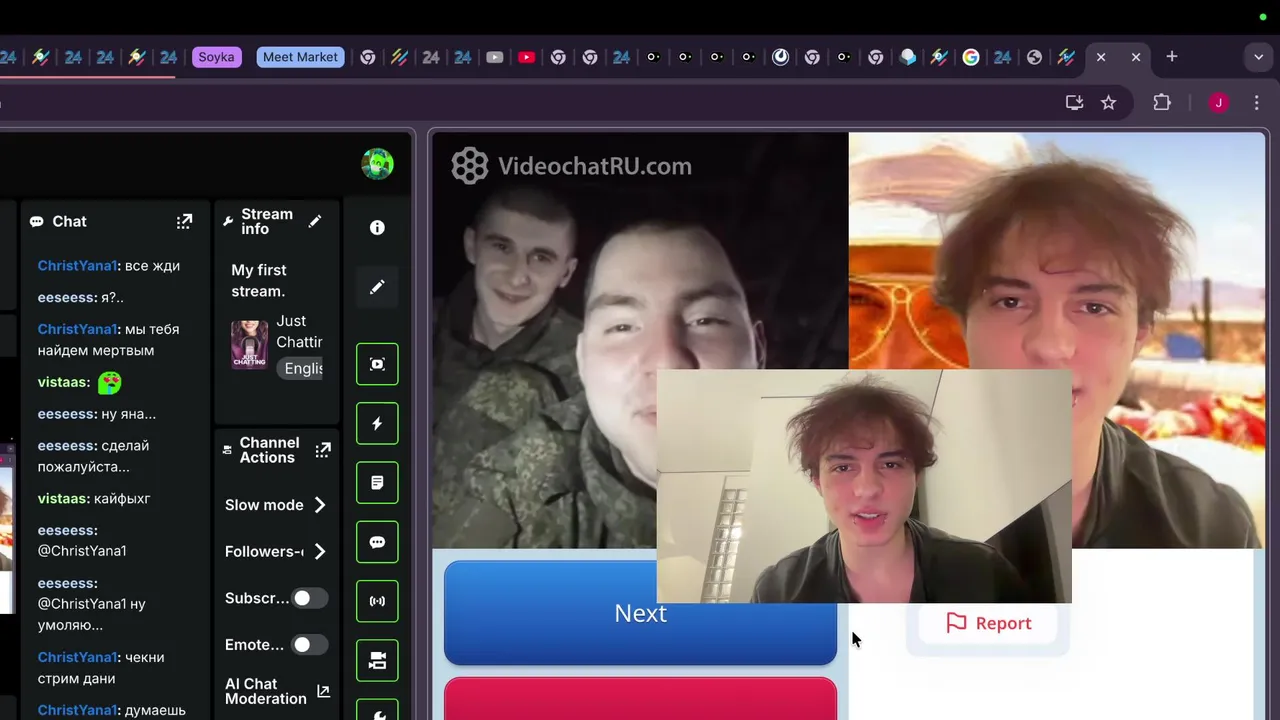1280x720 pixels.
Task: Click the screen capture icon in sidebar
Action: coord(377,364)
